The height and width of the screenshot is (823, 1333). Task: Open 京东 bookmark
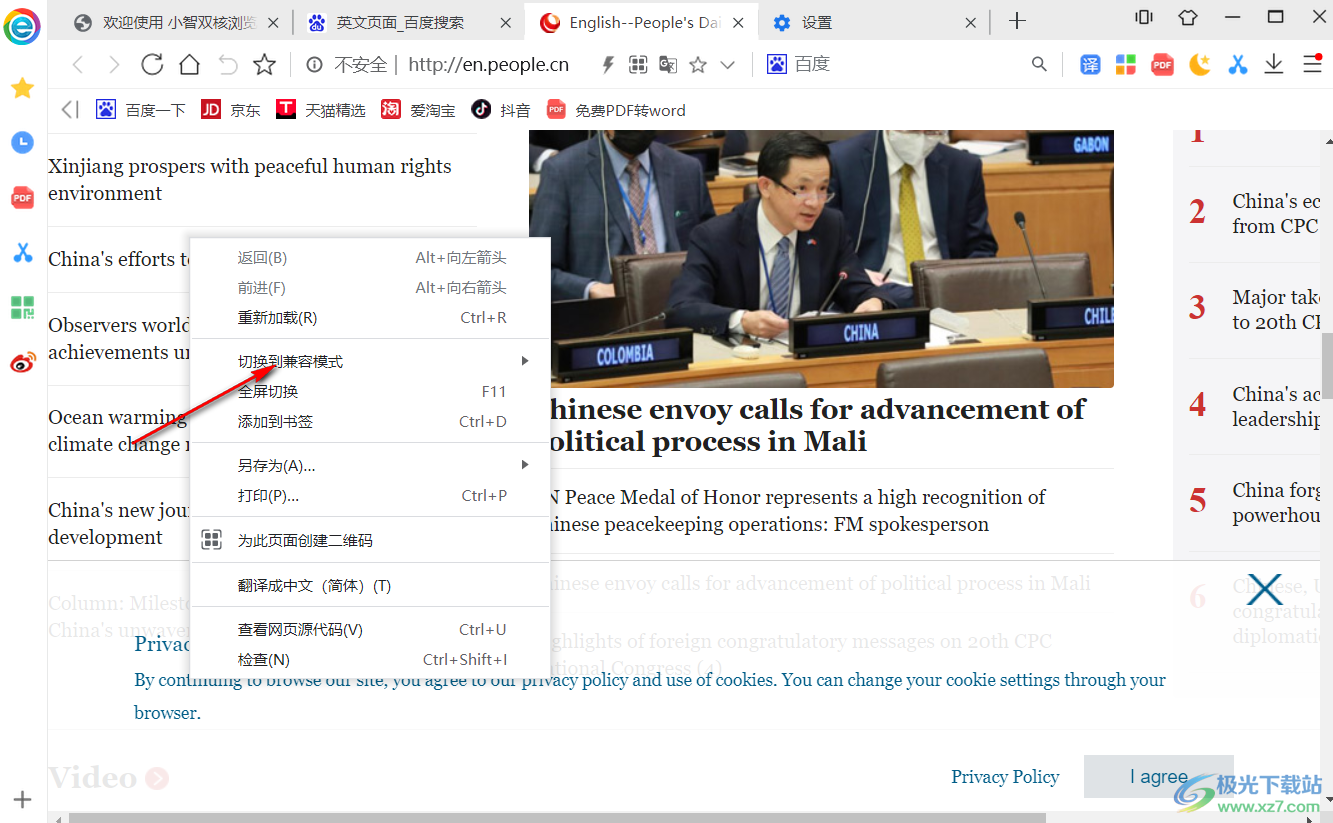pyautogui.click(x=231, y=110)
